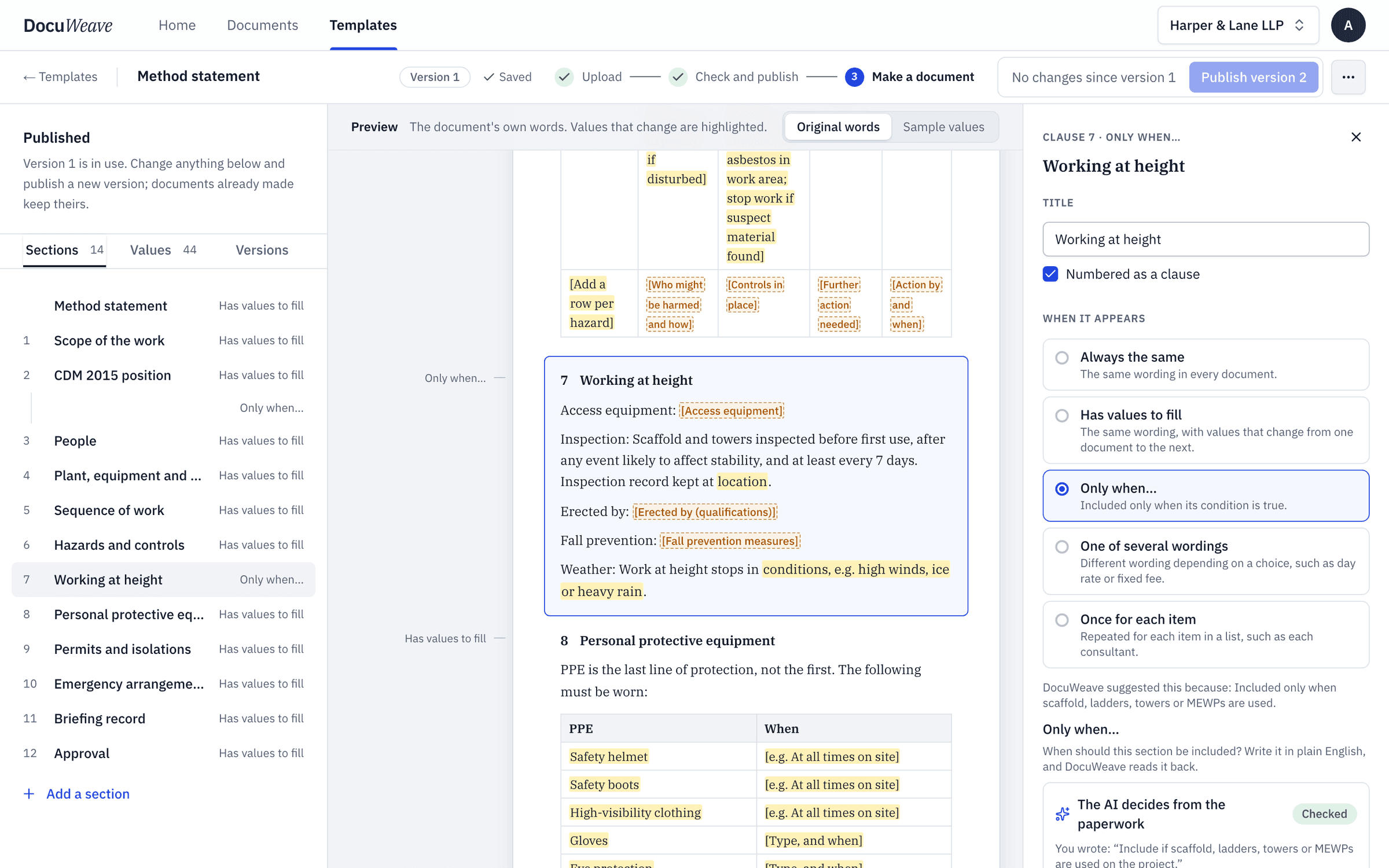Viewport: 1389px width, 868px height.
Task: Go back to Templates list
Action: pos(60,77)
